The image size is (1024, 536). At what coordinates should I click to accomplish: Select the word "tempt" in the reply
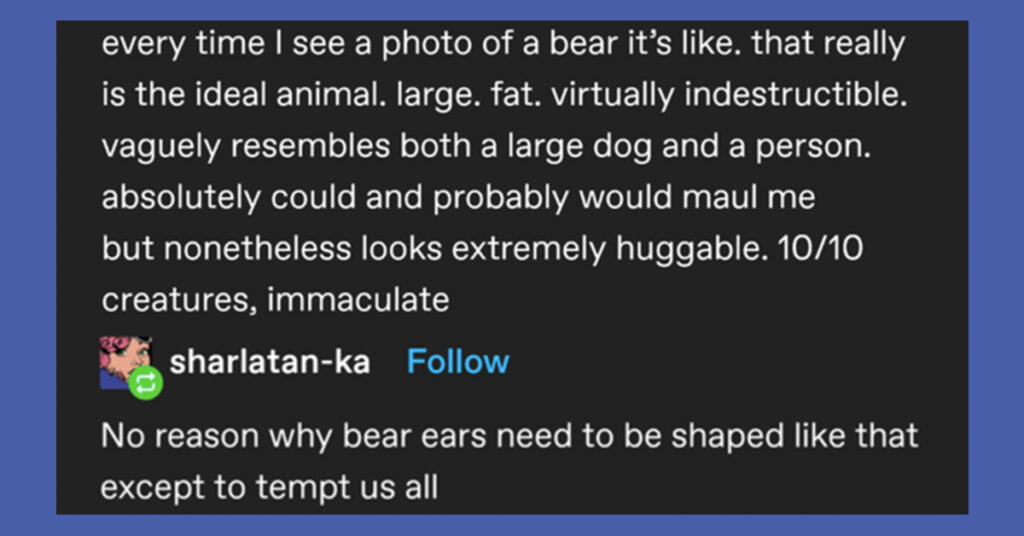tap(298, 488)
